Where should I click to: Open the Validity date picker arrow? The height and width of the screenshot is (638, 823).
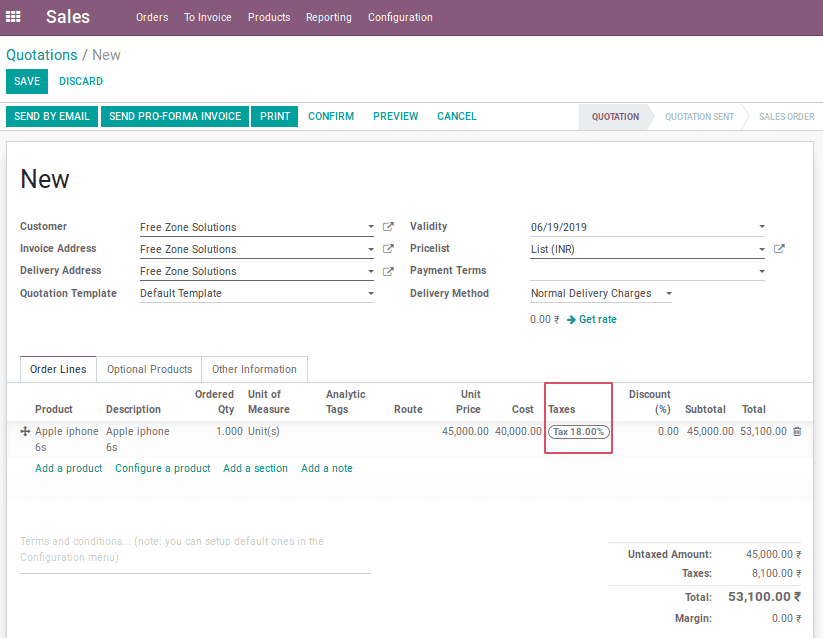(x=762, y=227)
